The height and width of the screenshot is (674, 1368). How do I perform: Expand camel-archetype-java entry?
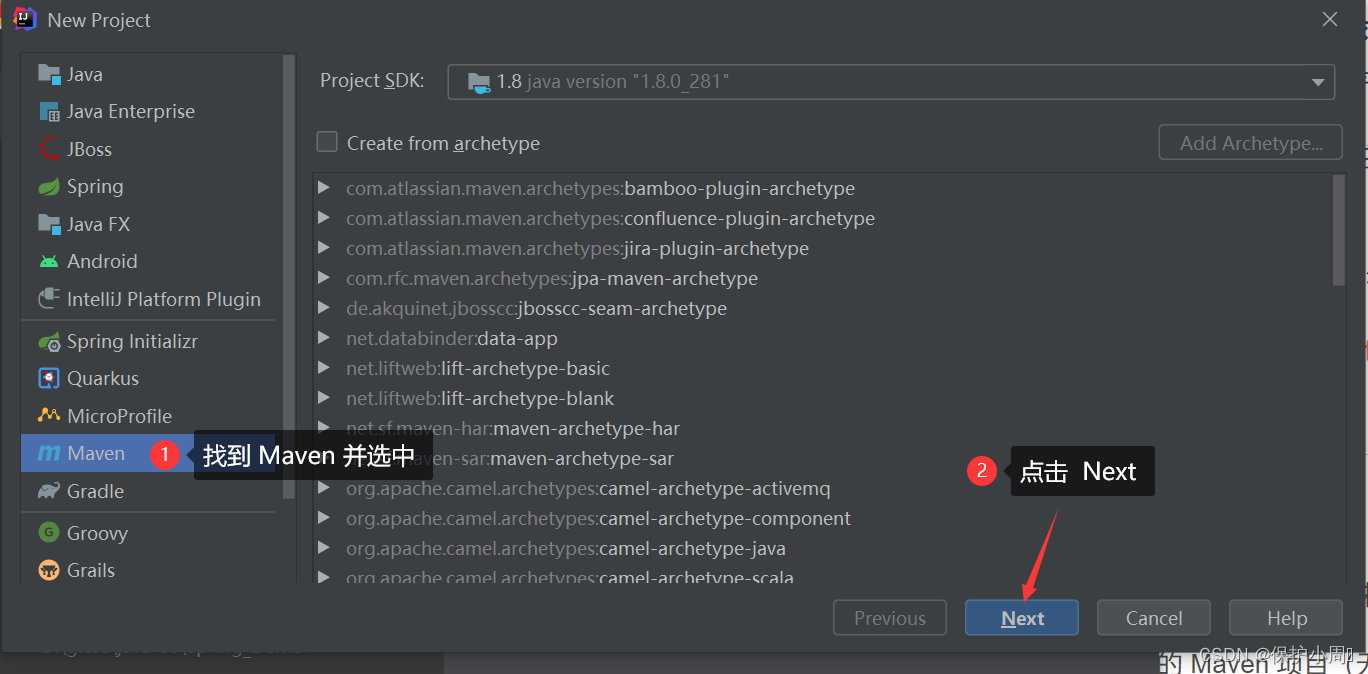[x=323, y=548]
